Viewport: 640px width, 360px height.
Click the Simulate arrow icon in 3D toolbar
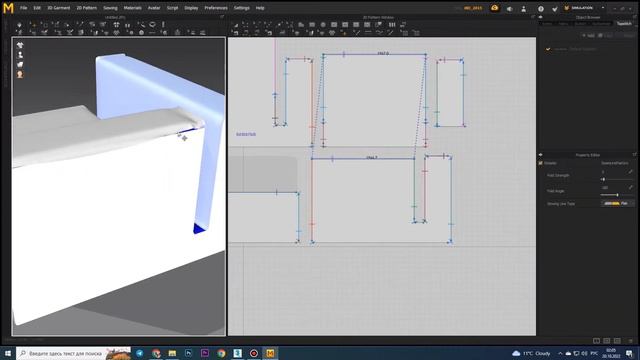tap(19, 25)
